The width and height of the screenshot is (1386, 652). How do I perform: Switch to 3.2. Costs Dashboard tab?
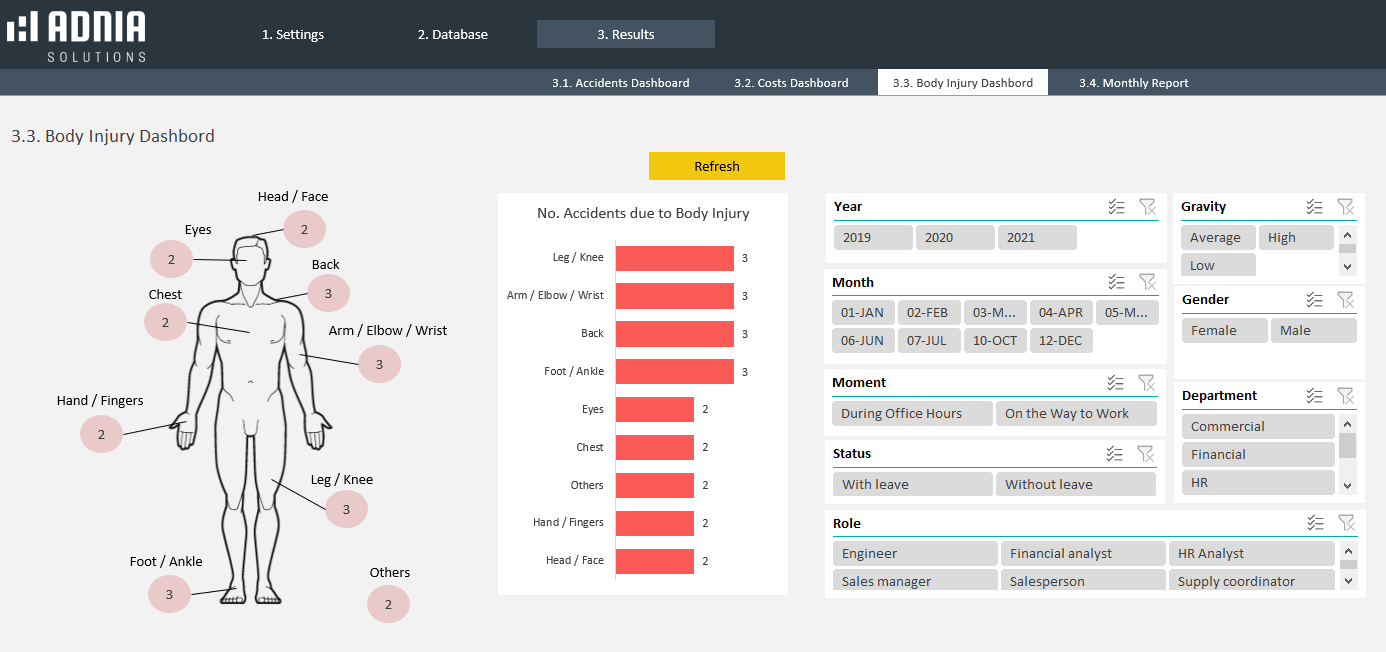[x=790, y=83]
